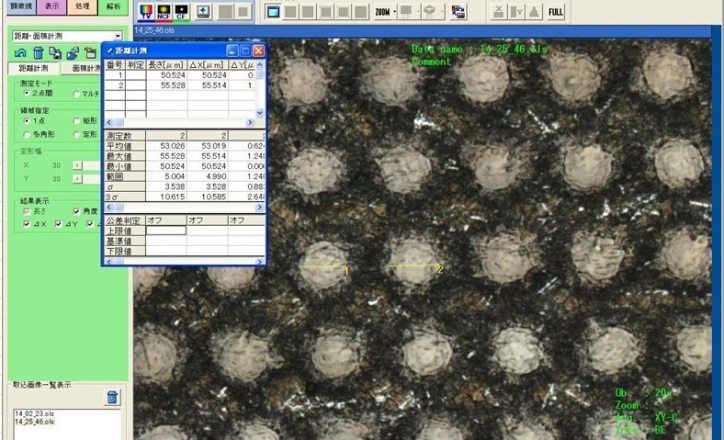Click the export icon with blue folder
Image resolution: width=724 pixels, height=440 pixels.
pyautogui.click(x=73, y=53)
